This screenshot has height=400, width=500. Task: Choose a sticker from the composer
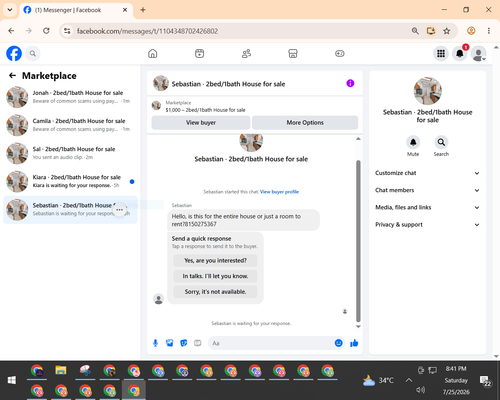coord(184,343)
